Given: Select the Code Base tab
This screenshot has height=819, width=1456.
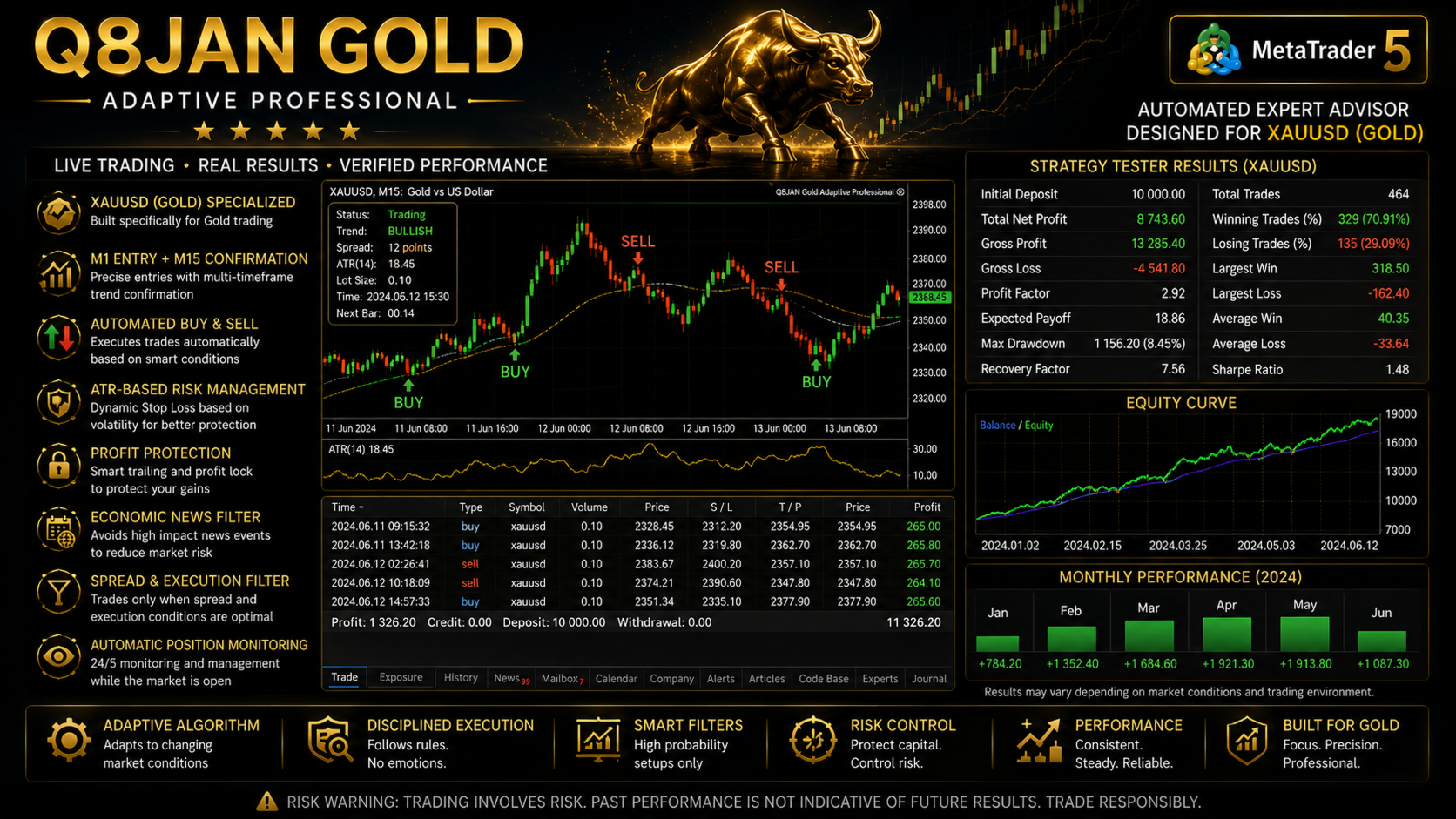Looking at the screenshot, I should click(824, 678).
